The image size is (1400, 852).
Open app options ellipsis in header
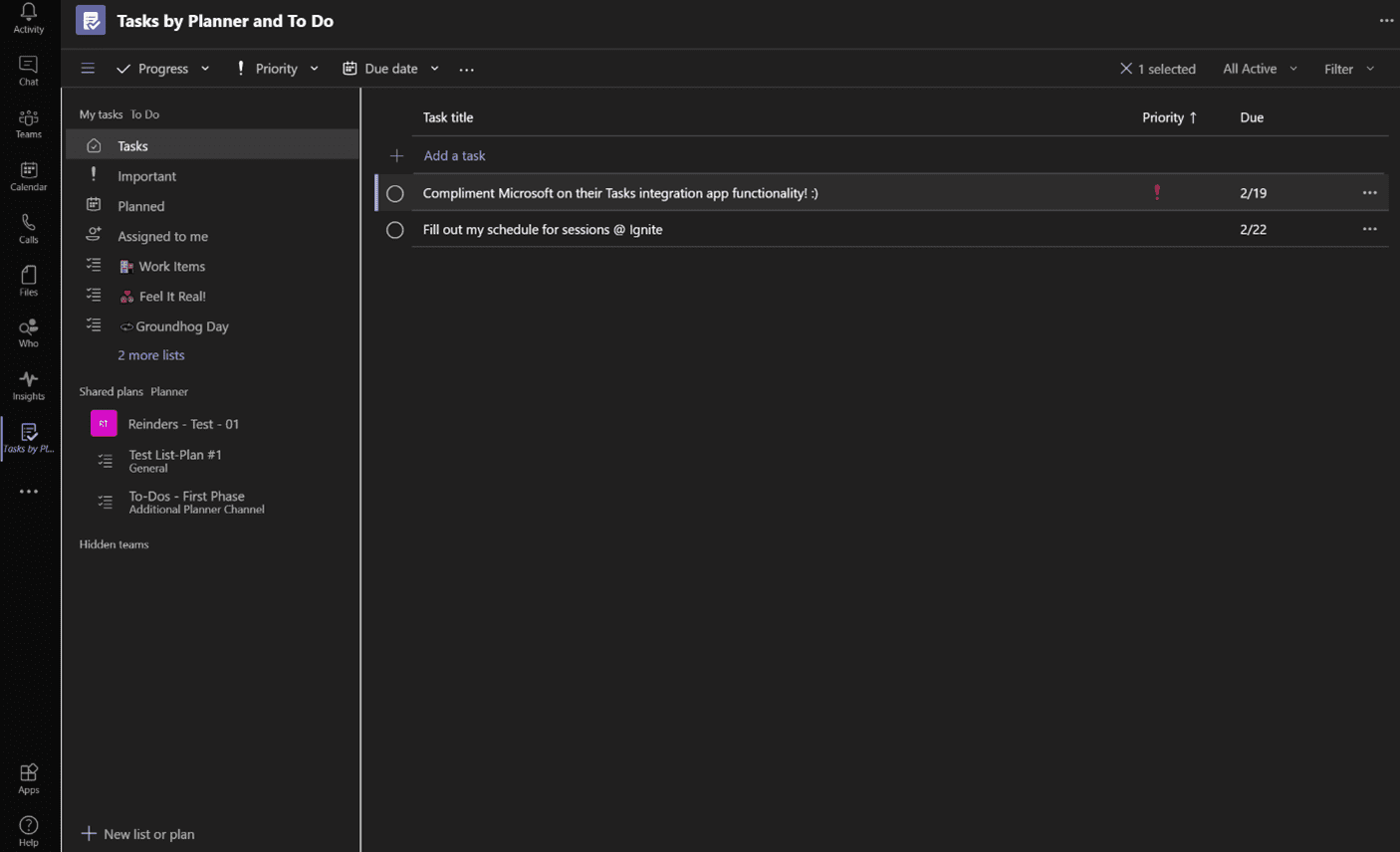pyautogui.click(x=1386, y=21)
